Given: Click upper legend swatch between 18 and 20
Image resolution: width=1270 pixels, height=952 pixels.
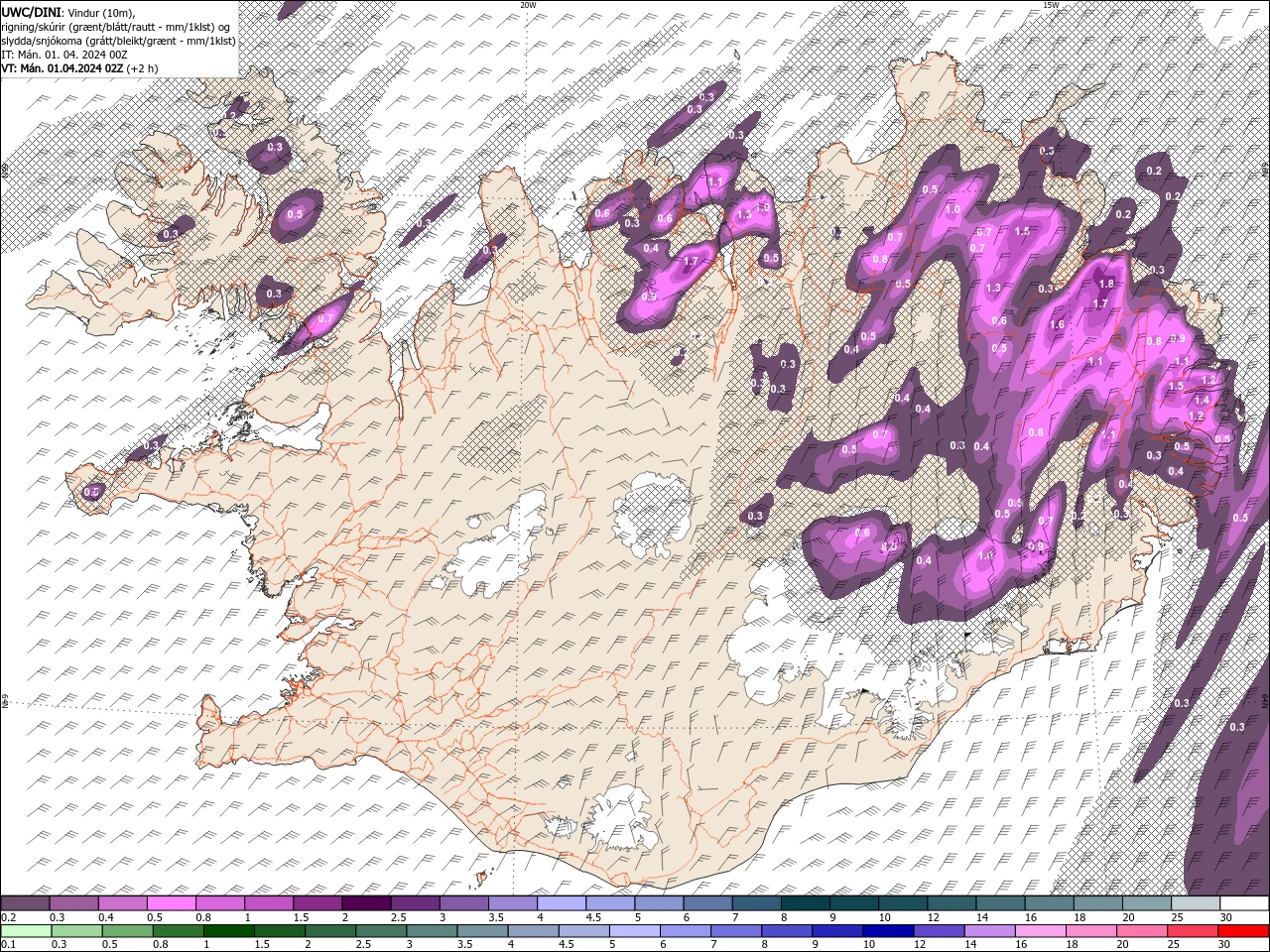Looking at the screenshot, I should (x=1097, y=903).
